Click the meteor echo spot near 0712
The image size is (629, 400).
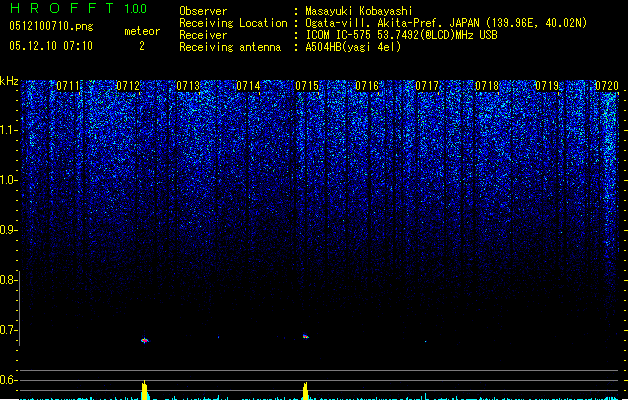145,341
